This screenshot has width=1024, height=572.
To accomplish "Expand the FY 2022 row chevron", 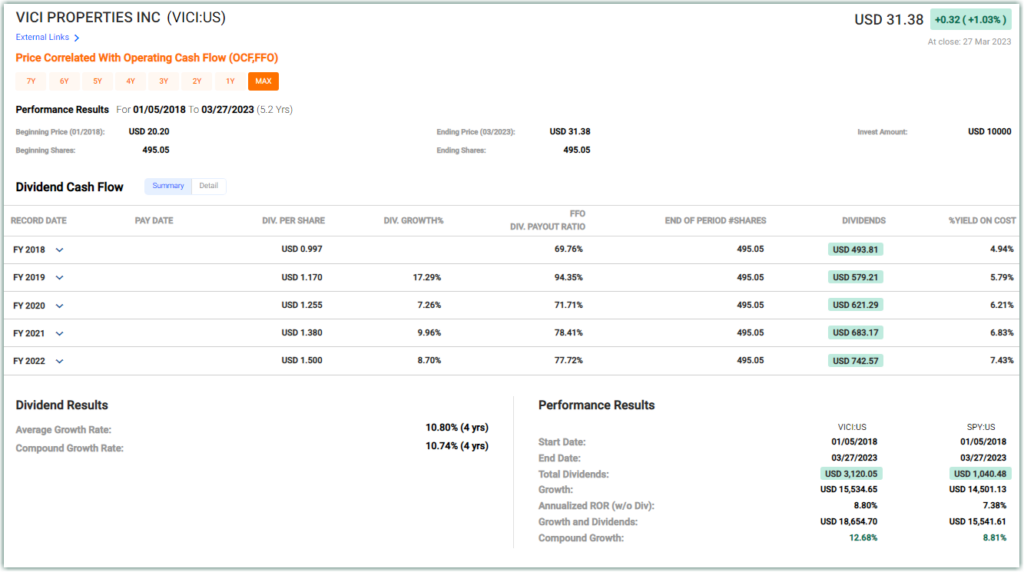I will point(59,361).
